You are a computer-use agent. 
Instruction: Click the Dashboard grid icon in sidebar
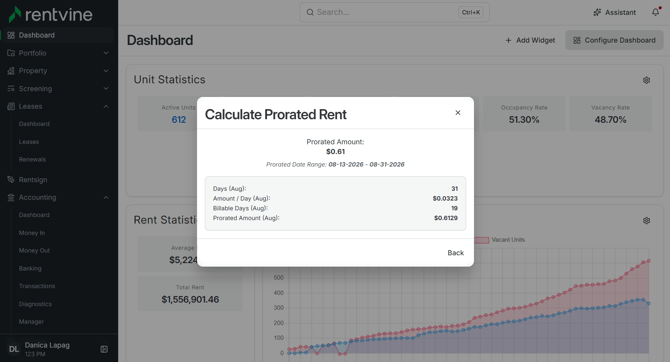[x=11, y=35]
